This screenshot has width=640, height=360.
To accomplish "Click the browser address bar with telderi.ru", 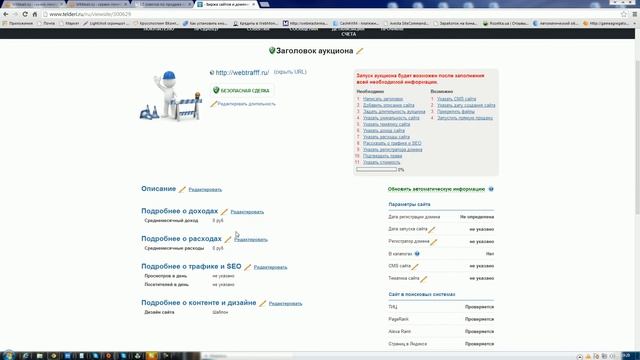I will pyautogui.click(x=331, y=14).
